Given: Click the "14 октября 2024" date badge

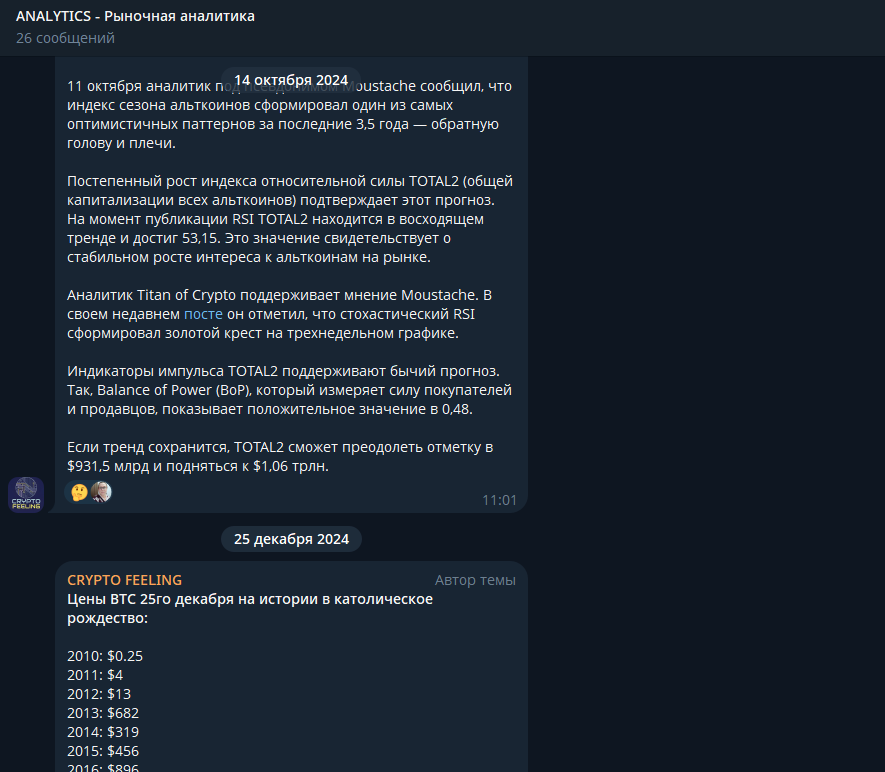Looking at the screenshot, I should click(x=291, y=80).
